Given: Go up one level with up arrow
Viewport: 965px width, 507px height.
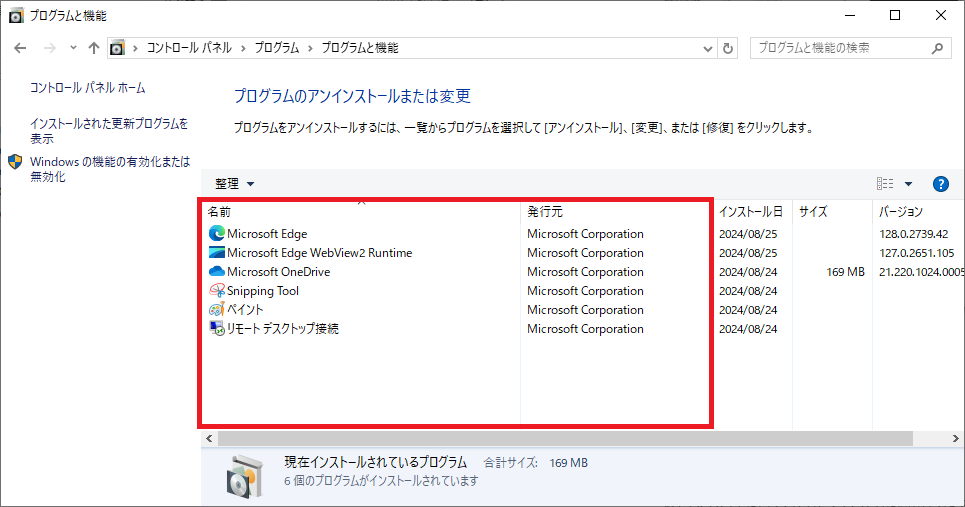Looking at the screenshot, I should [x=94, y=48].
